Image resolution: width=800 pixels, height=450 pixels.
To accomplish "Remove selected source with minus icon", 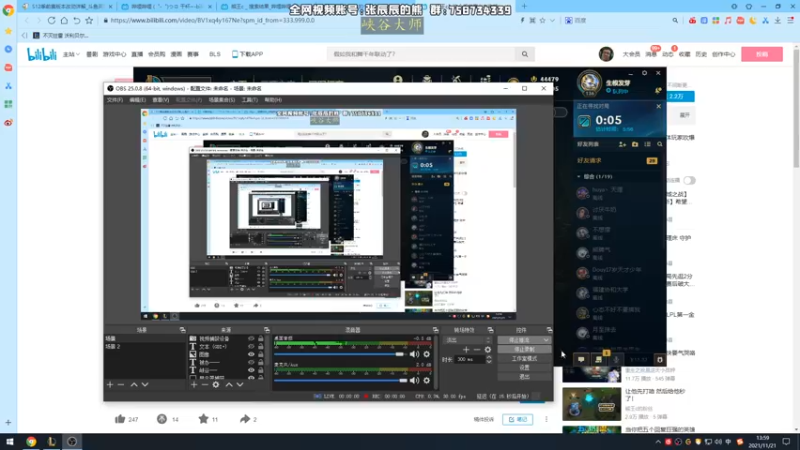I will coord(205,384).
